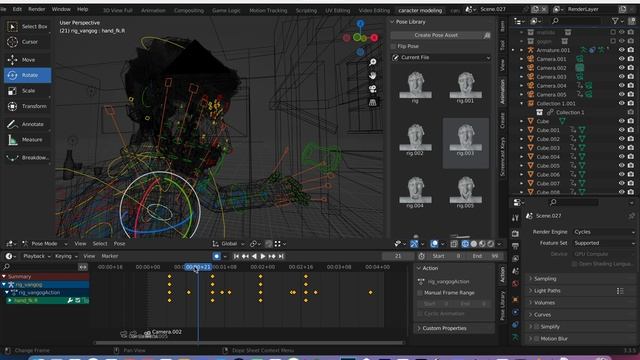
Task: Open the Pose Mode dropdown
Action: 44,244
